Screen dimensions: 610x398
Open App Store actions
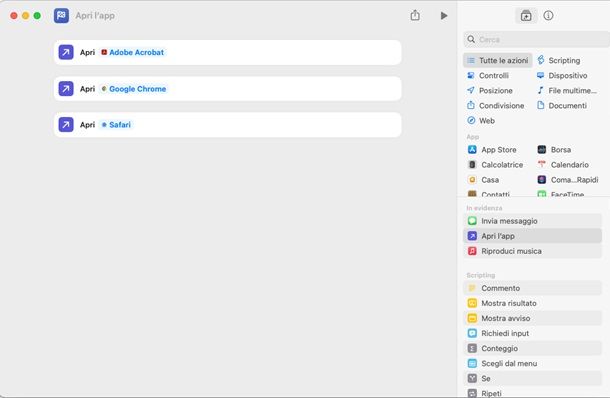click(492, 149)
